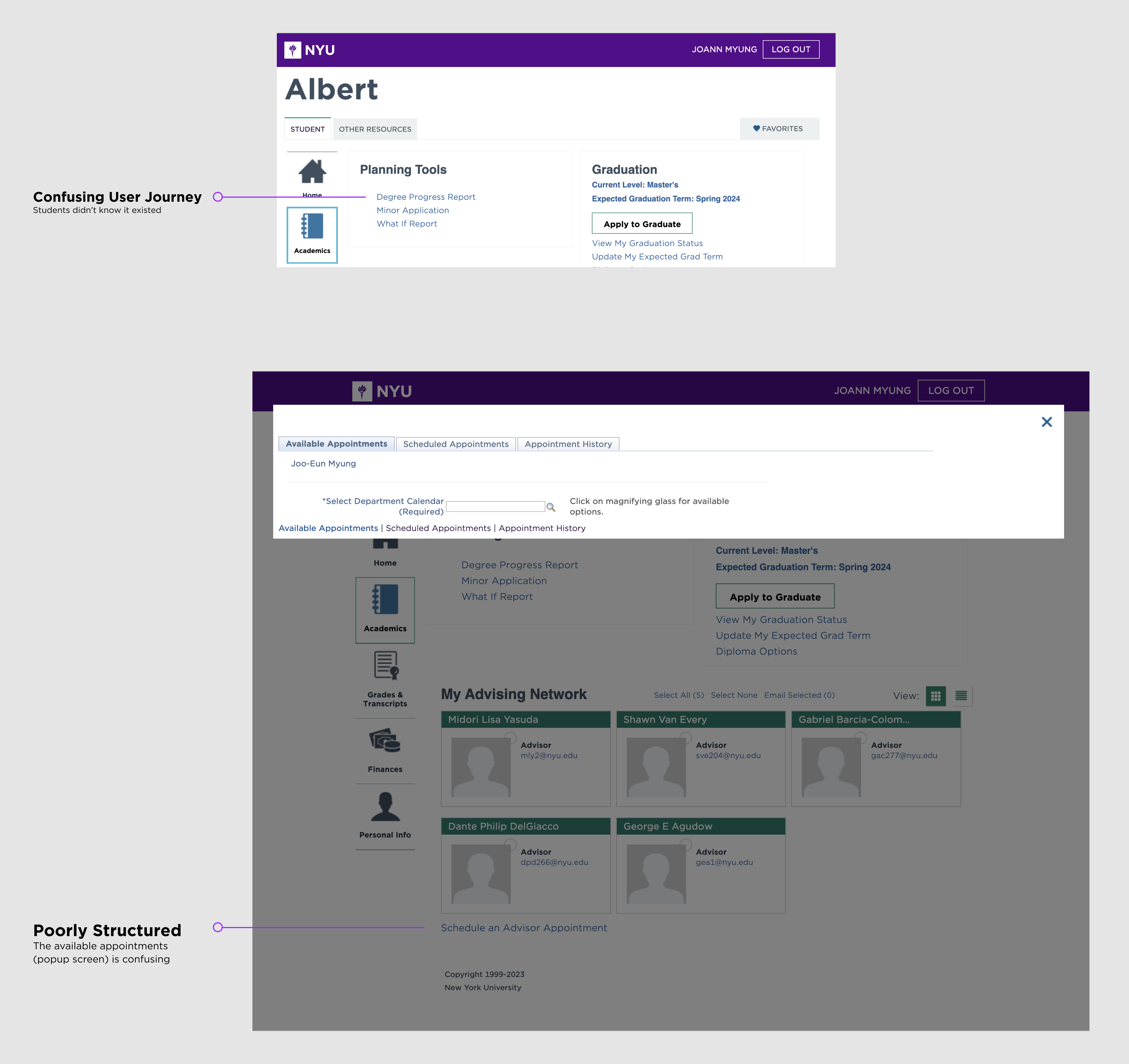Image resolution: width=1129 pixels, height=1064 pixels.
Task: Click the Select None link
Action: click(734, 695)
